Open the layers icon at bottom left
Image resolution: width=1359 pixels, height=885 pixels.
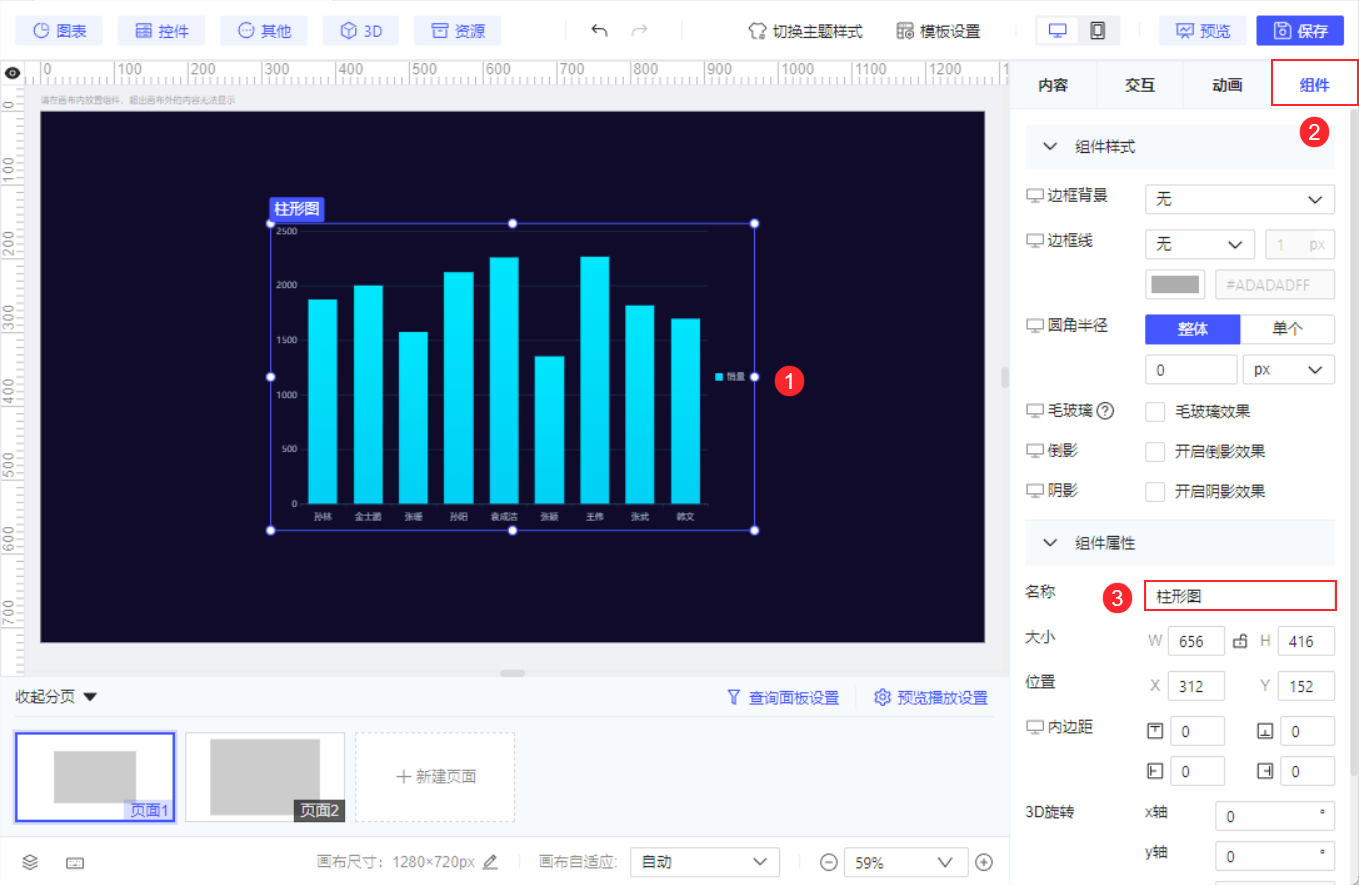(30, 862)
